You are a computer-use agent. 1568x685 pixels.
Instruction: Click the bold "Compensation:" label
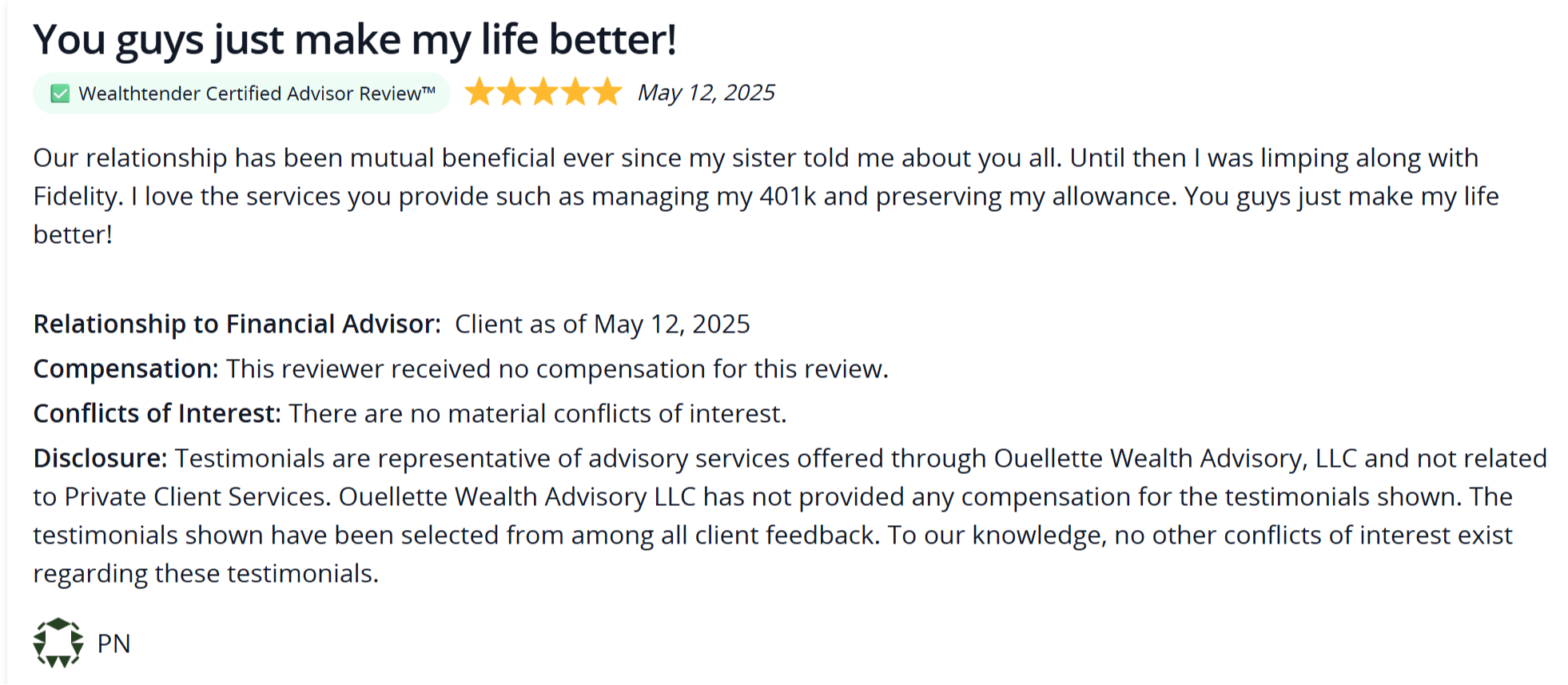[125, 368]
